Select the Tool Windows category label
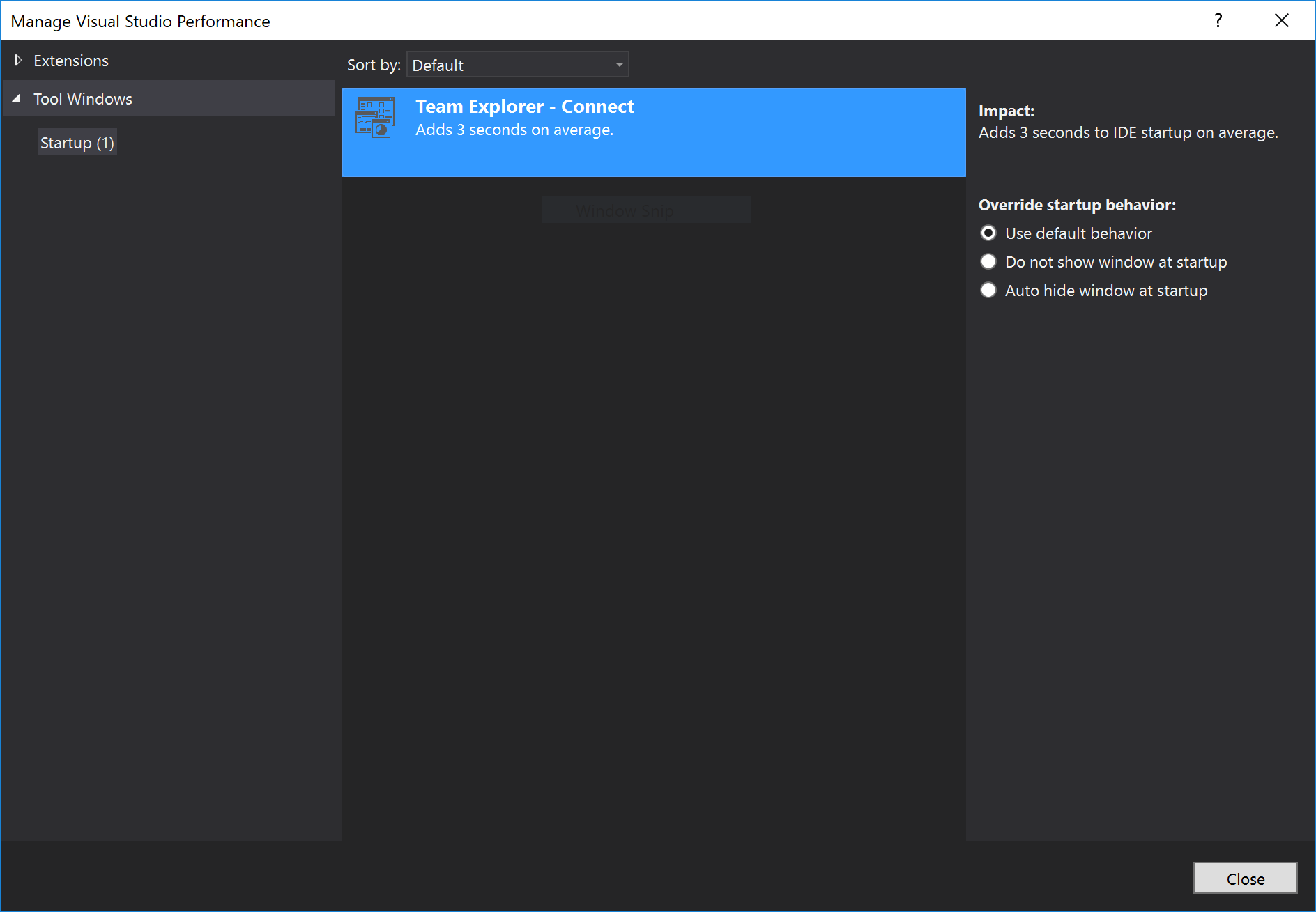This screenshot has width=1316, height=912. pos(83,99)
